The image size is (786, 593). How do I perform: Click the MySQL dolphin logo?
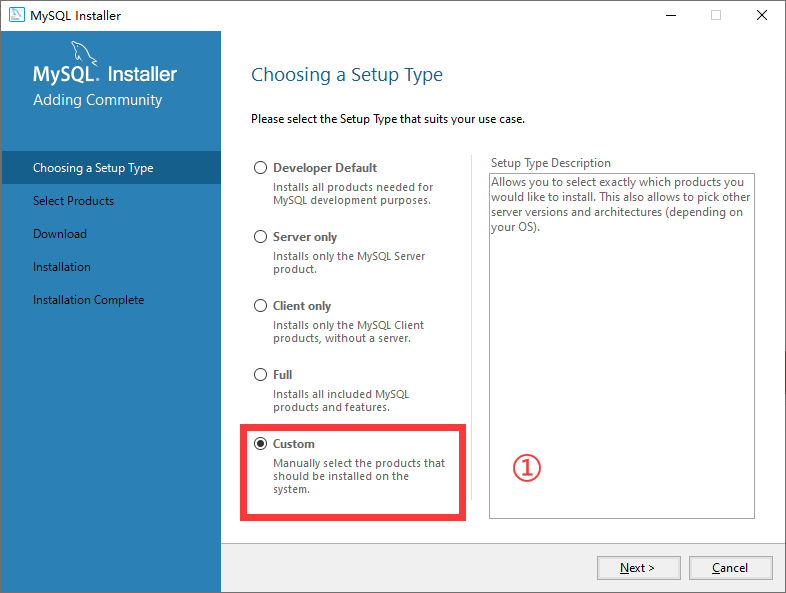[84, 53]
